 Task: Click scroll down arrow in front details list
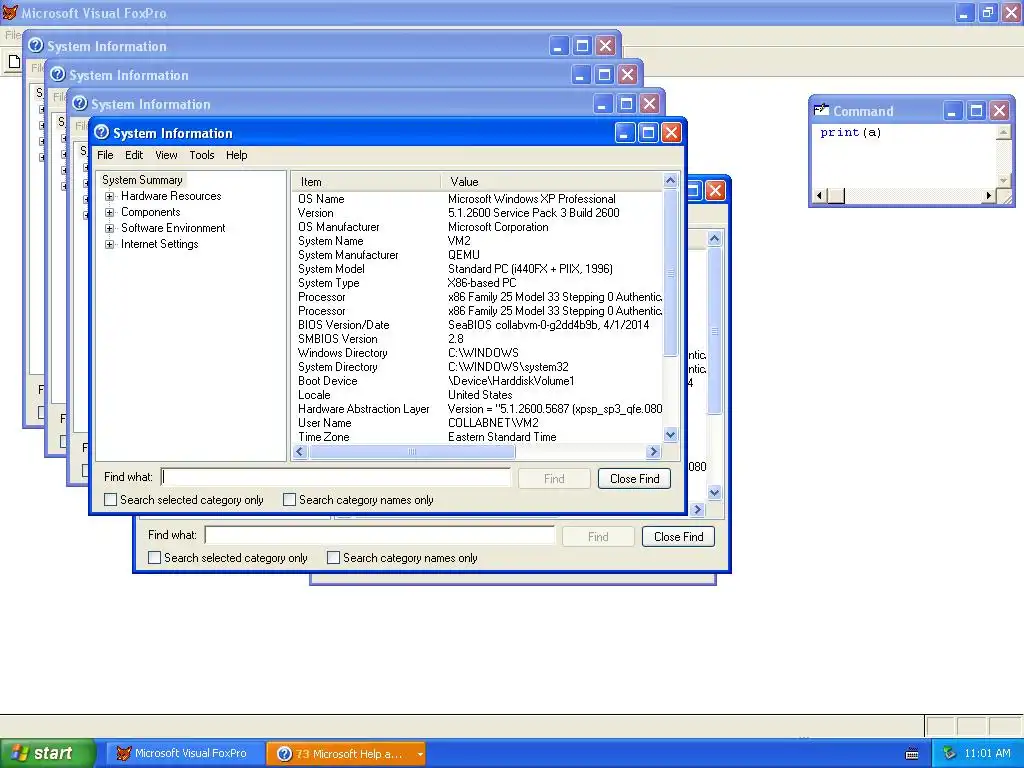tap(670, 435)
